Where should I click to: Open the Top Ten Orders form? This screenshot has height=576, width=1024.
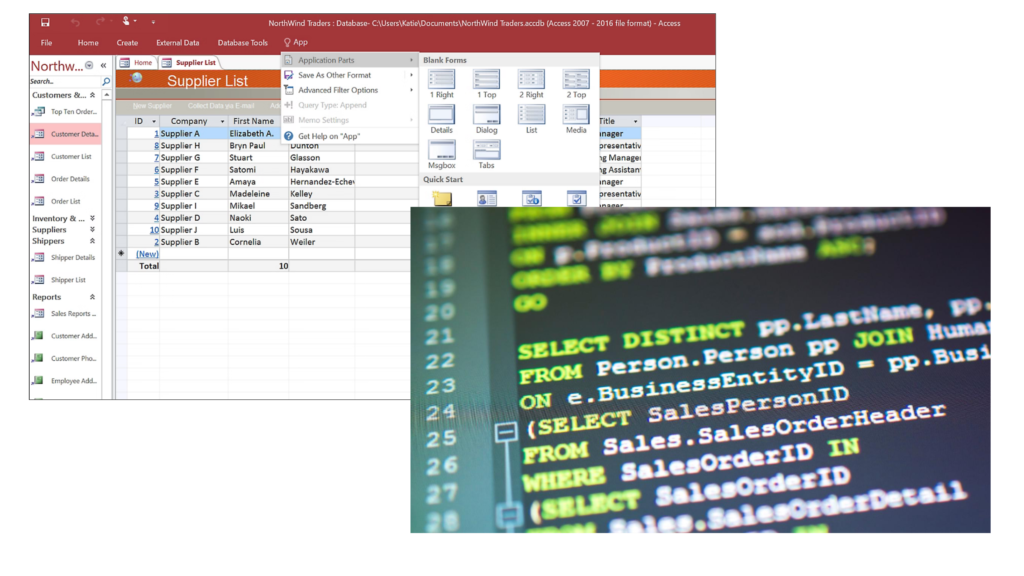65,112
